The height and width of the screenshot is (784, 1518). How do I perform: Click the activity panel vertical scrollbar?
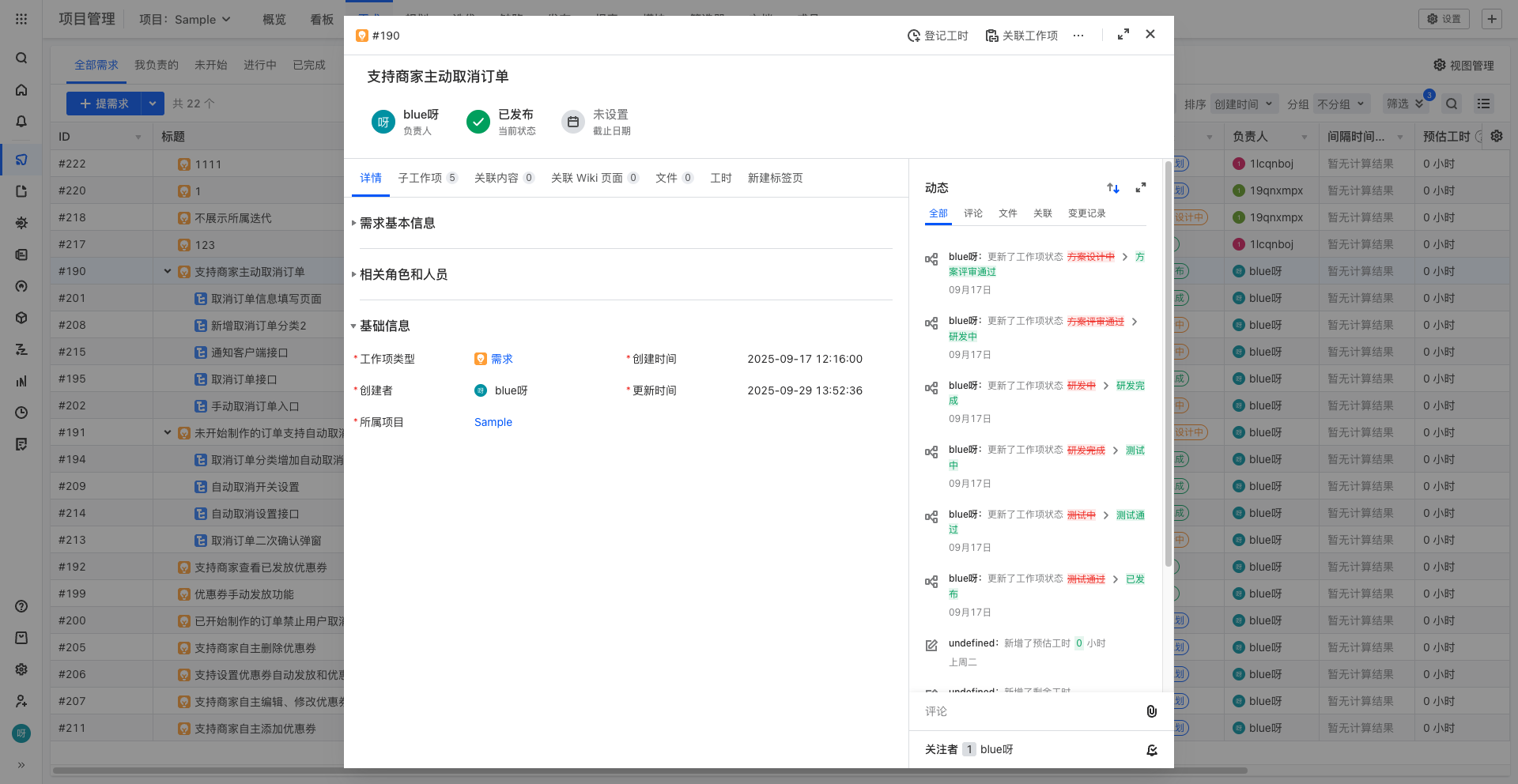click(1168, 364)
